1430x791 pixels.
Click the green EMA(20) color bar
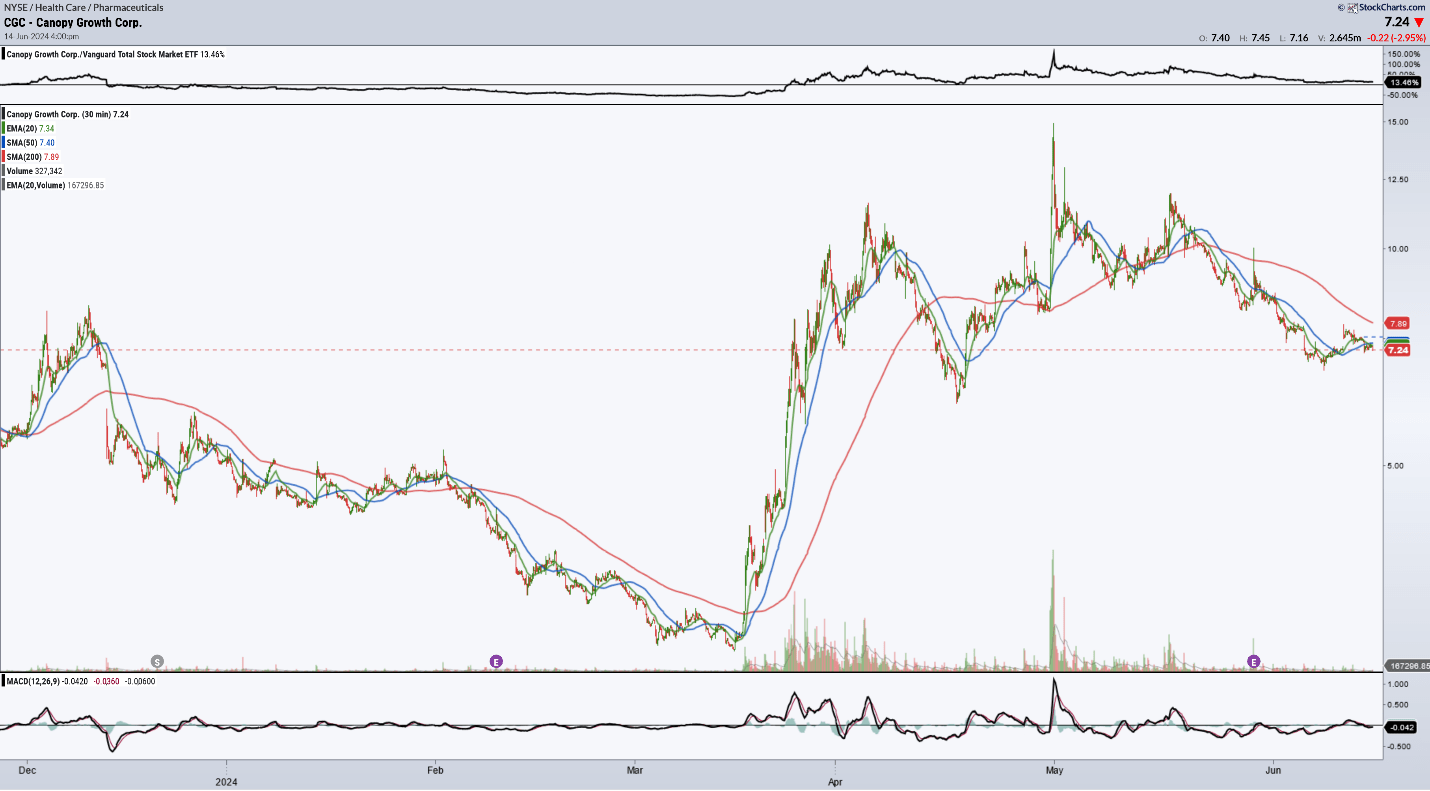click(4, 129)
